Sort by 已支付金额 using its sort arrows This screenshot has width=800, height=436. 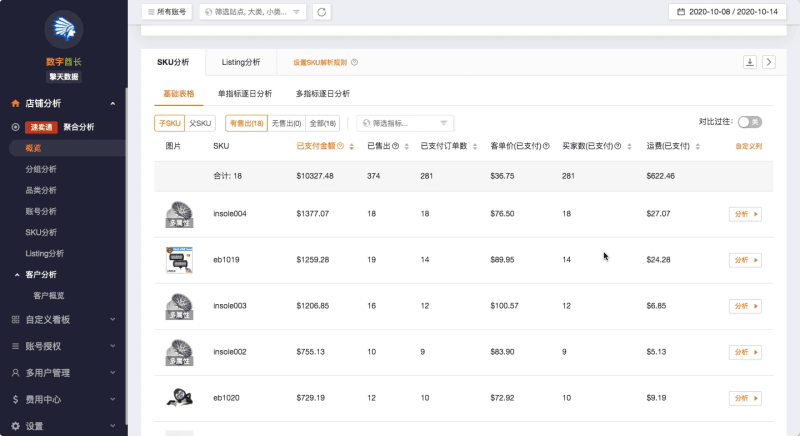(352, 146)
